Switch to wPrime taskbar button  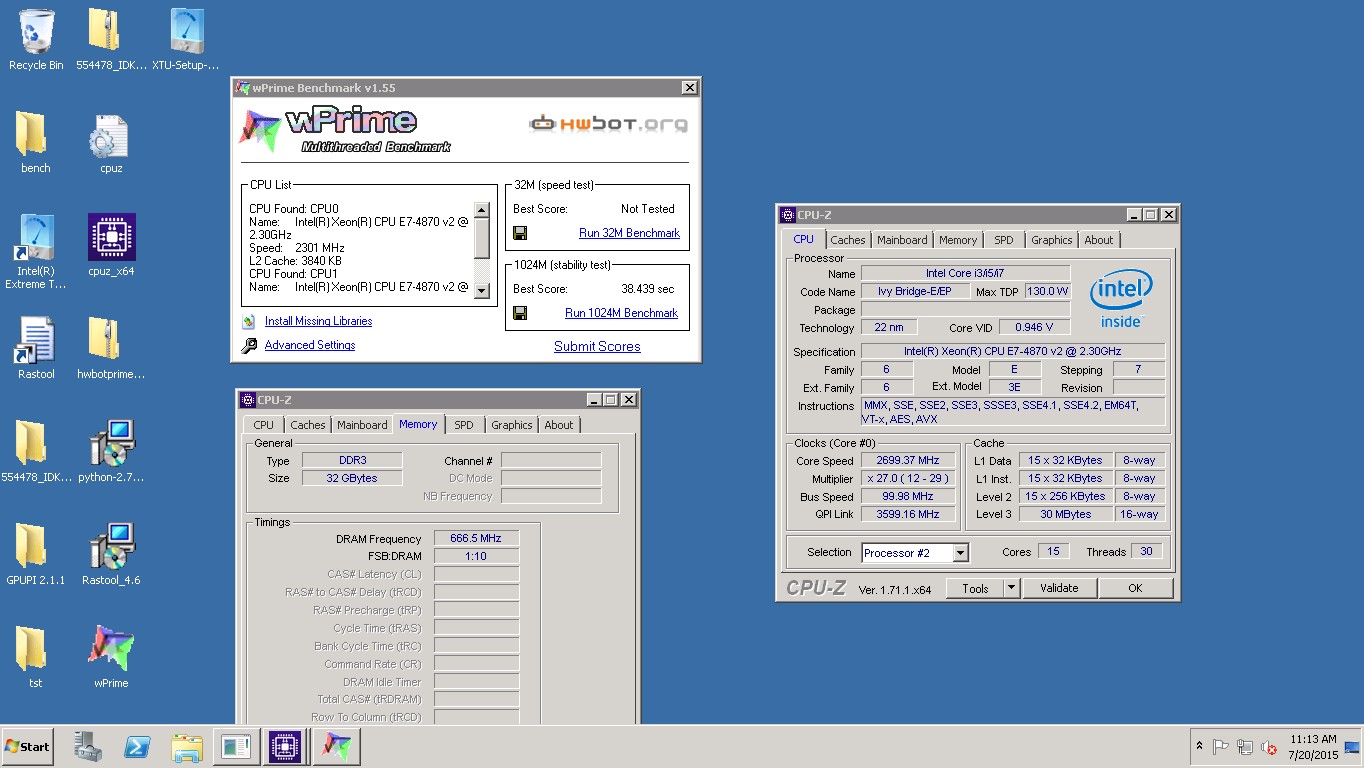(x=336, y=747)
